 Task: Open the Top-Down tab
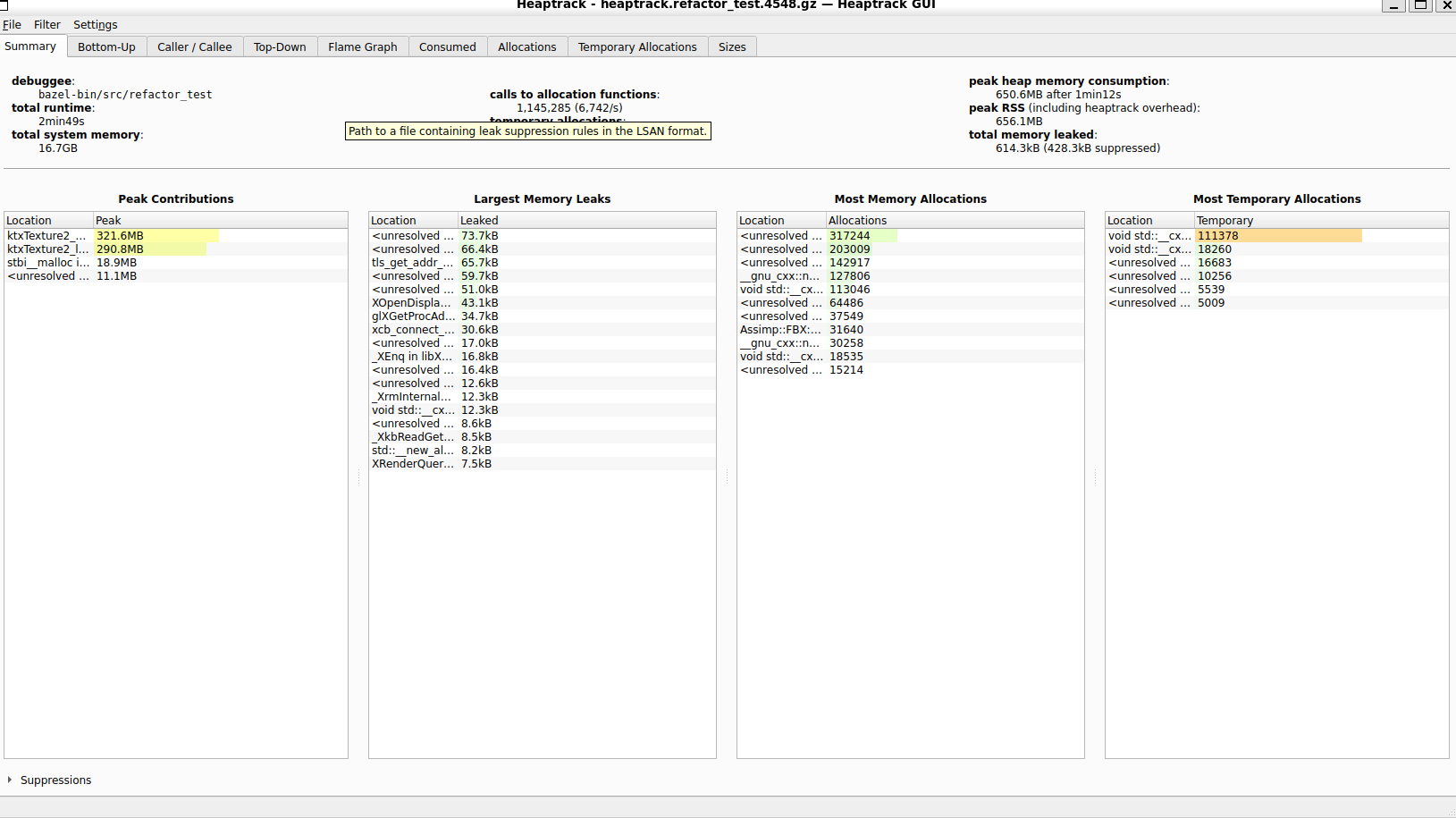point(279,47)
